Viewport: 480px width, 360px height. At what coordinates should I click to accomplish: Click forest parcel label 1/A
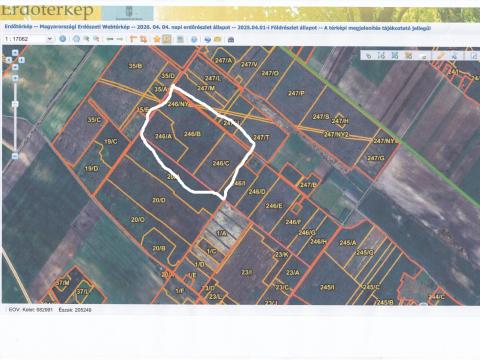pos(222,234)
